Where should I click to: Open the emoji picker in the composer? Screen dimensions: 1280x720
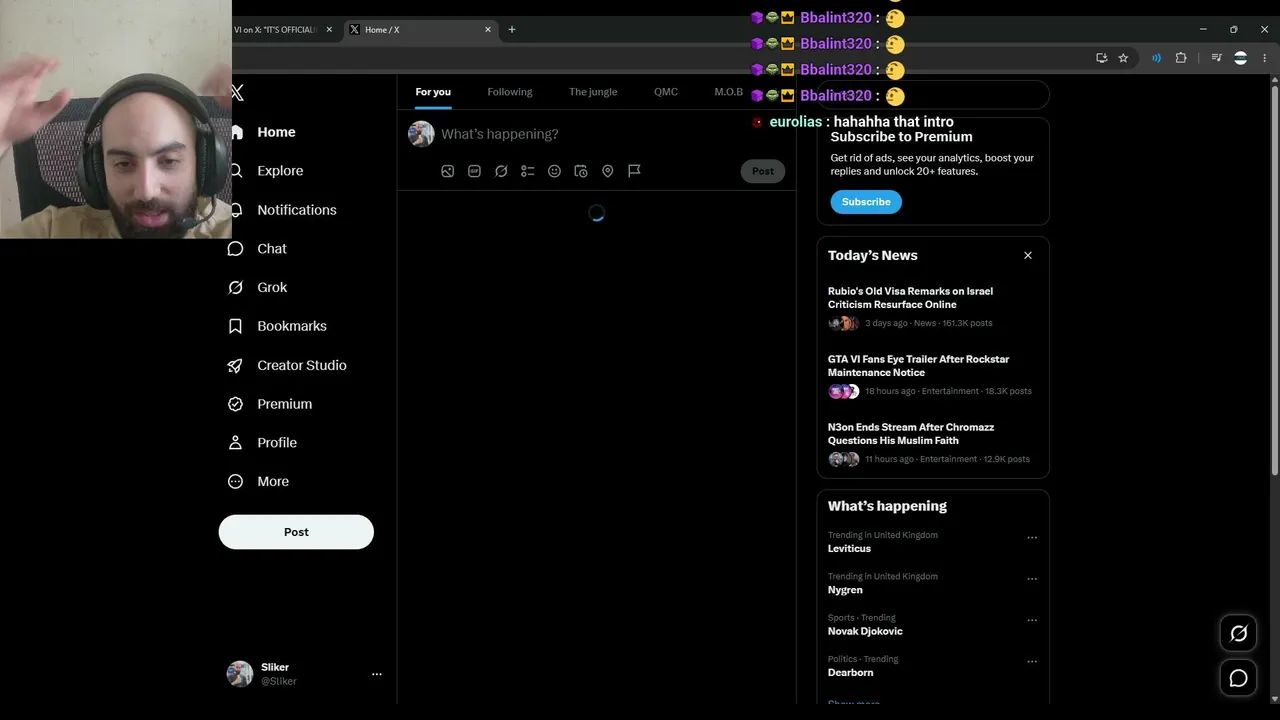point(554,171)
